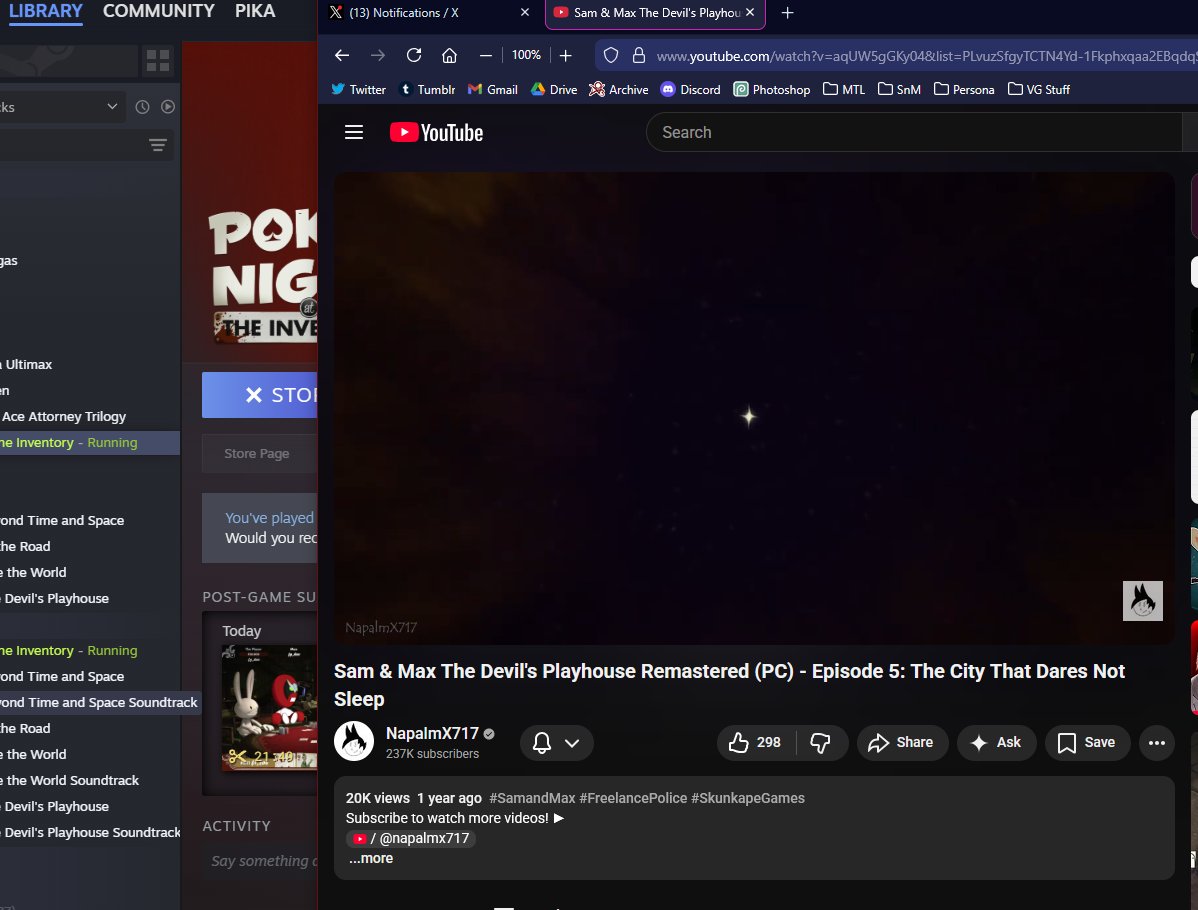Share the video

(902, 743)
